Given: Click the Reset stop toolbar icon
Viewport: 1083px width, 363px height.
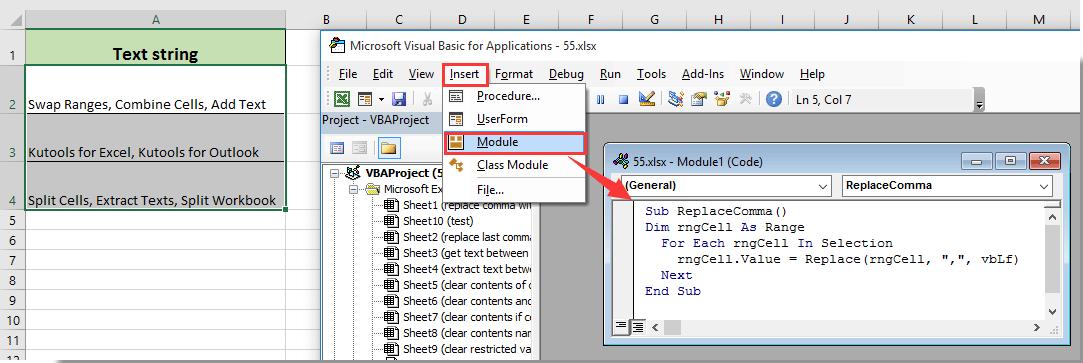Looking at the screenshot, I should point(623,99).
